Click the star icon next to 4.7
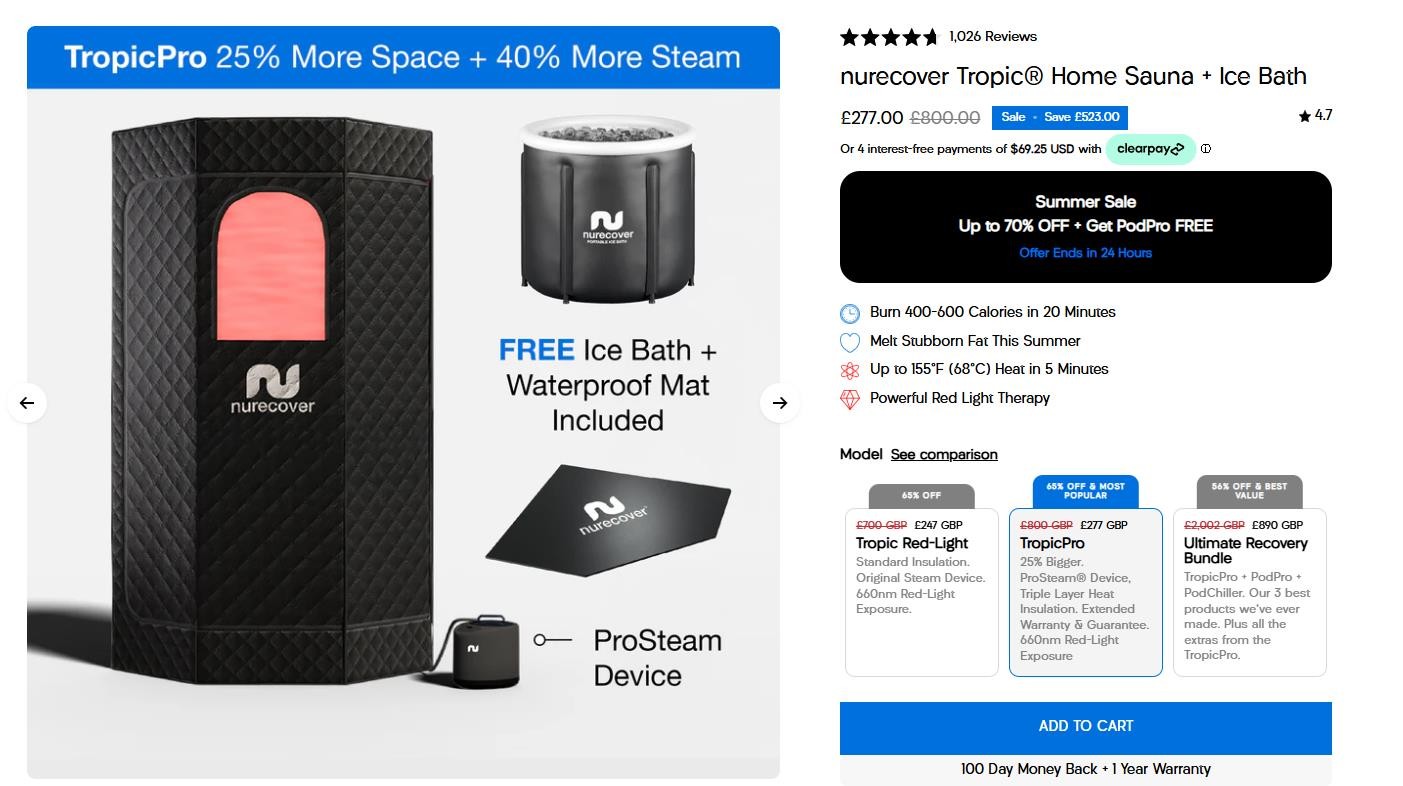Viewport: 1403px width, 786px height. [1305, 116]
